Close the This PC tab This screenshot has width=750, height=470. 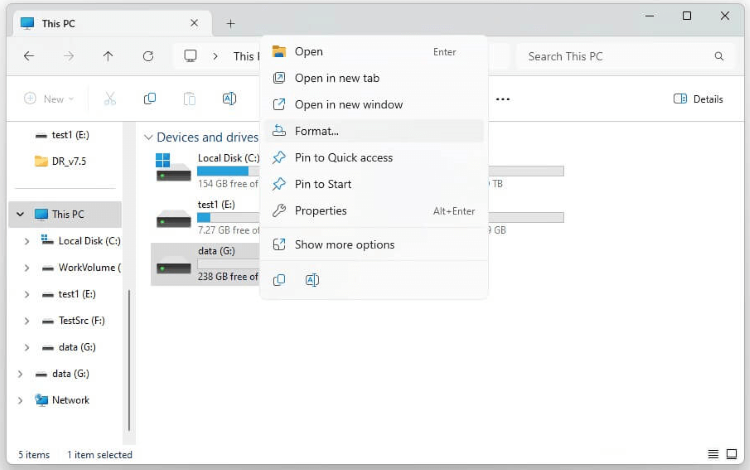(194, 23)
